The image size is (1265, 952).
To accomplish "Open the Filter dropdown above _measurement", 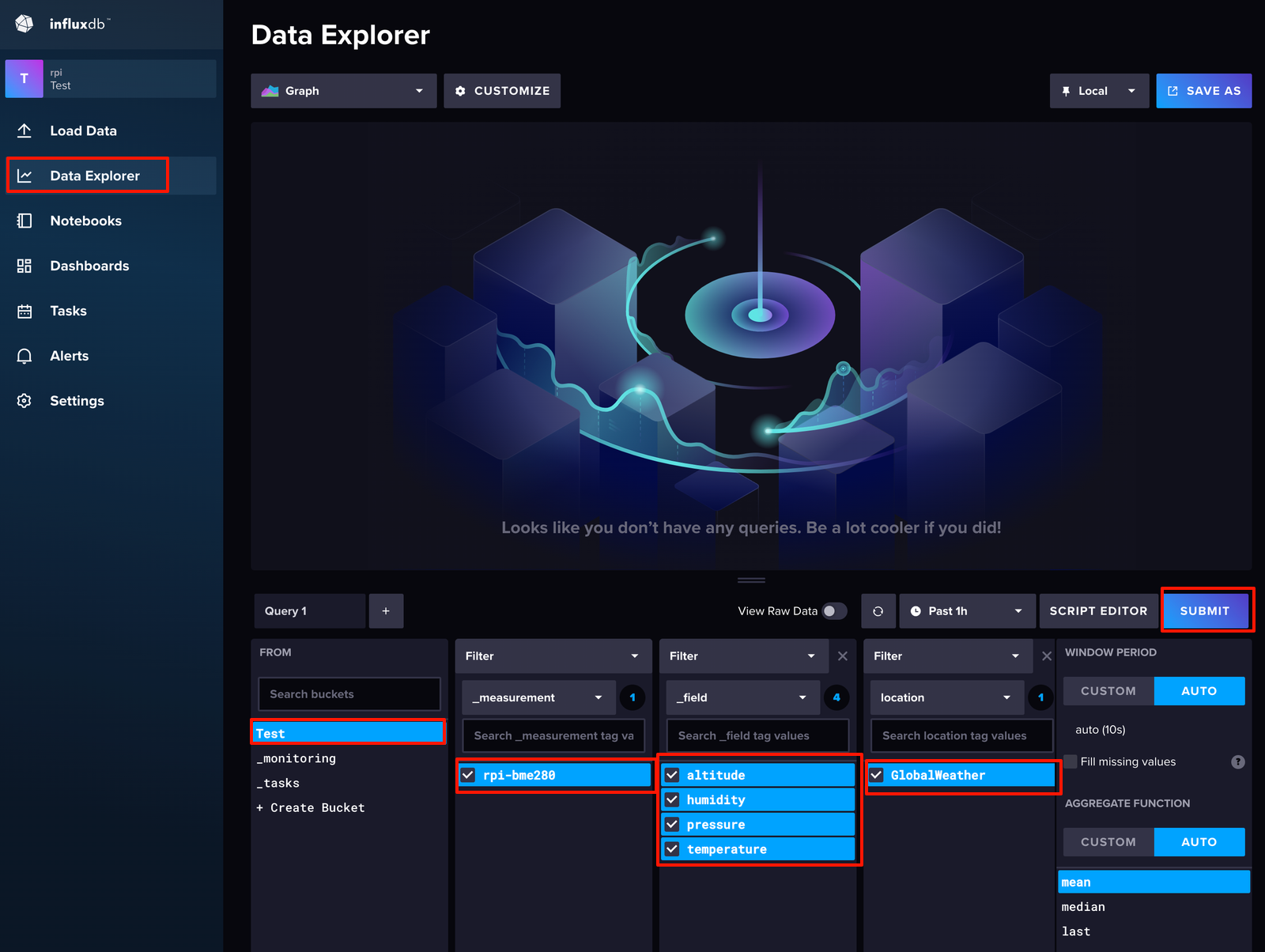I will pyautogui.click(x=553, y=656).
